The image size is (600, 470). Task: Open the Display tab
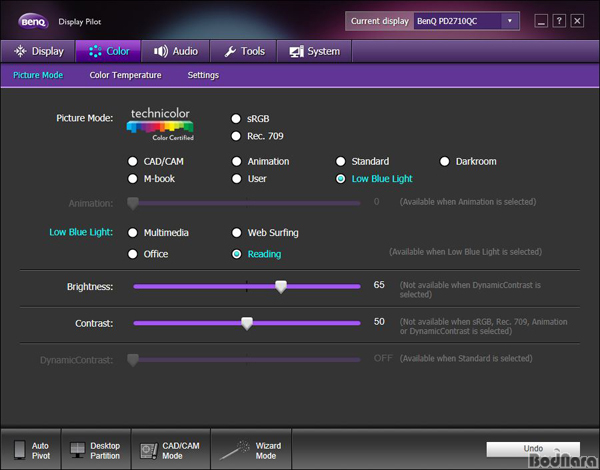click(x=38, y=51)
